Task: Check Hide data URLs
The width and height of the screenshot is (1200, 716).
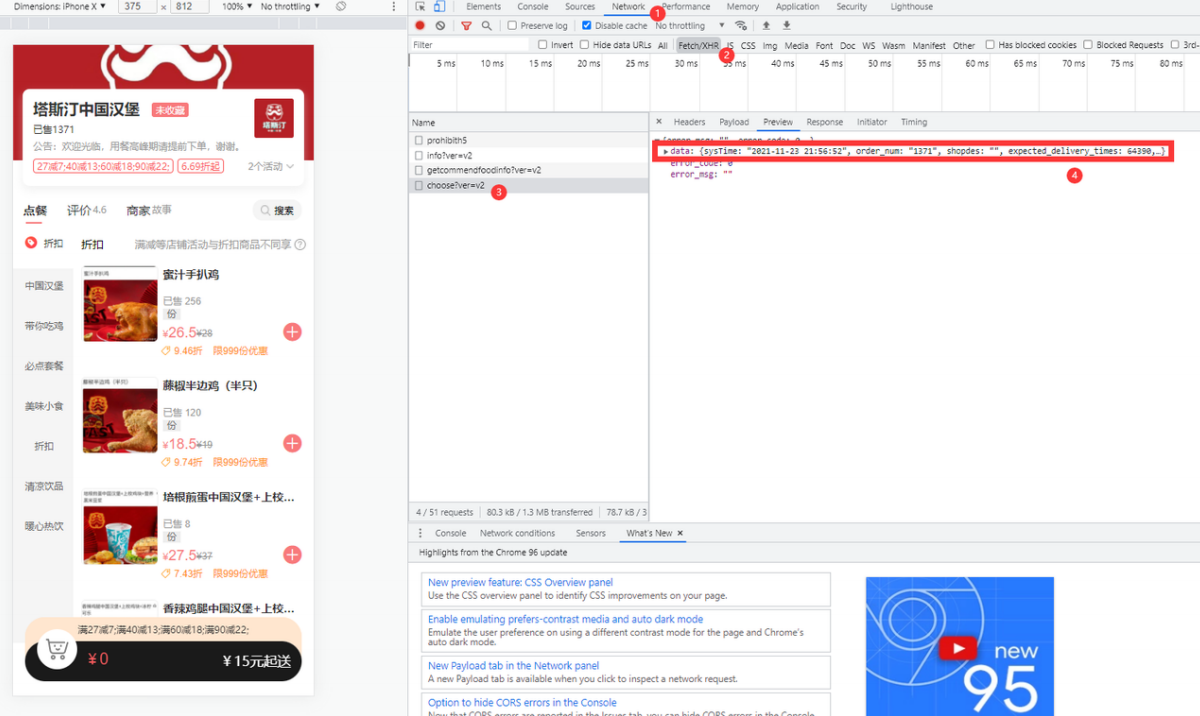Action: pyautogui.click(x=585, y=45)
